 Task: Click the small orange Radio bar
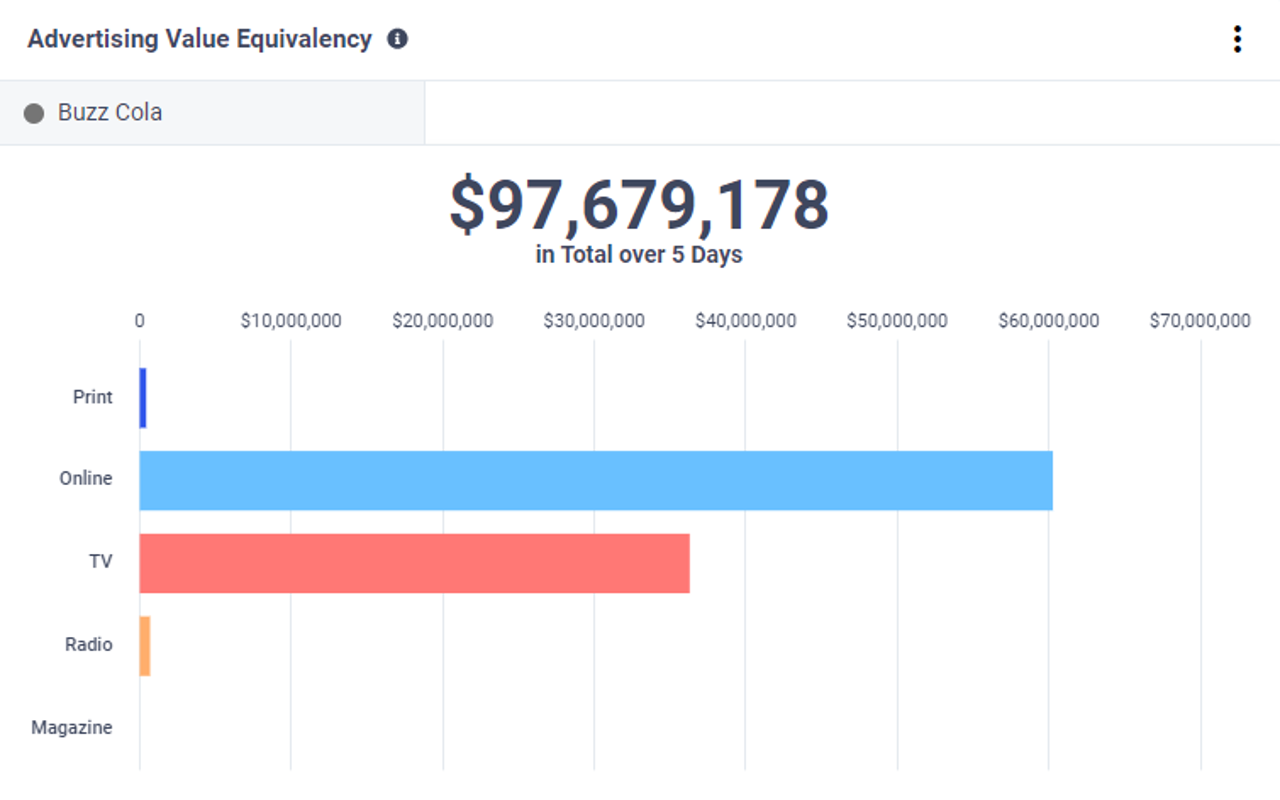point(145,646)
